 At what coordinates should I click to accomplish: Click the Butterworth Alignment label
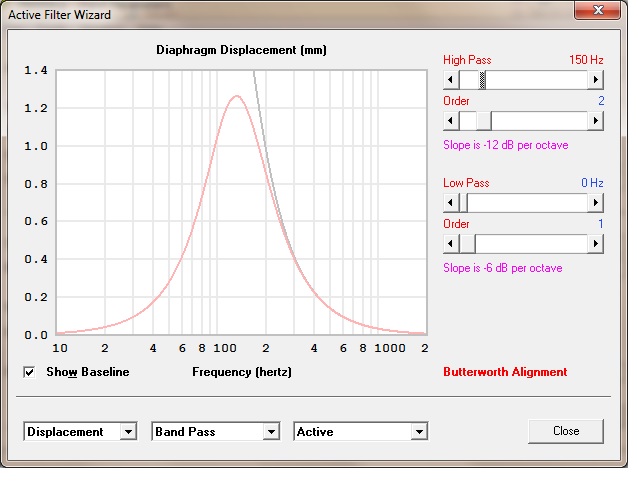pyautogui.click(x=505, y=372)
